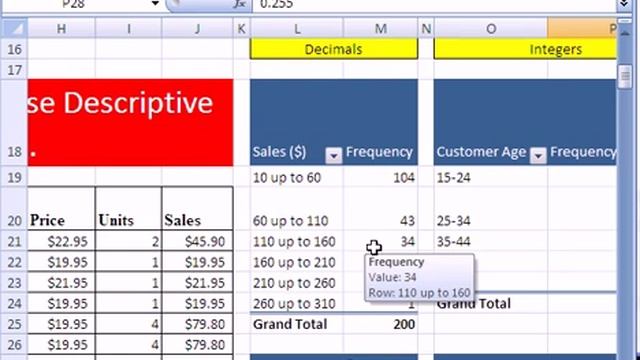Select the '260 up to 310' cell
The image size is (640, 360).
pos(297,303)
